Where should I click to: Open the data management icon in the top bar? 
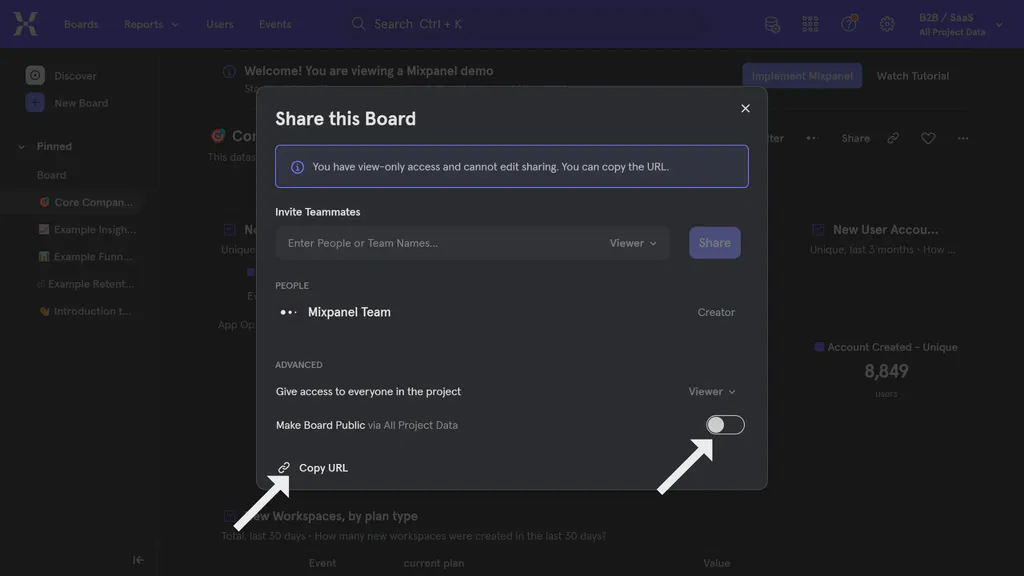click(x=772, y=24)
